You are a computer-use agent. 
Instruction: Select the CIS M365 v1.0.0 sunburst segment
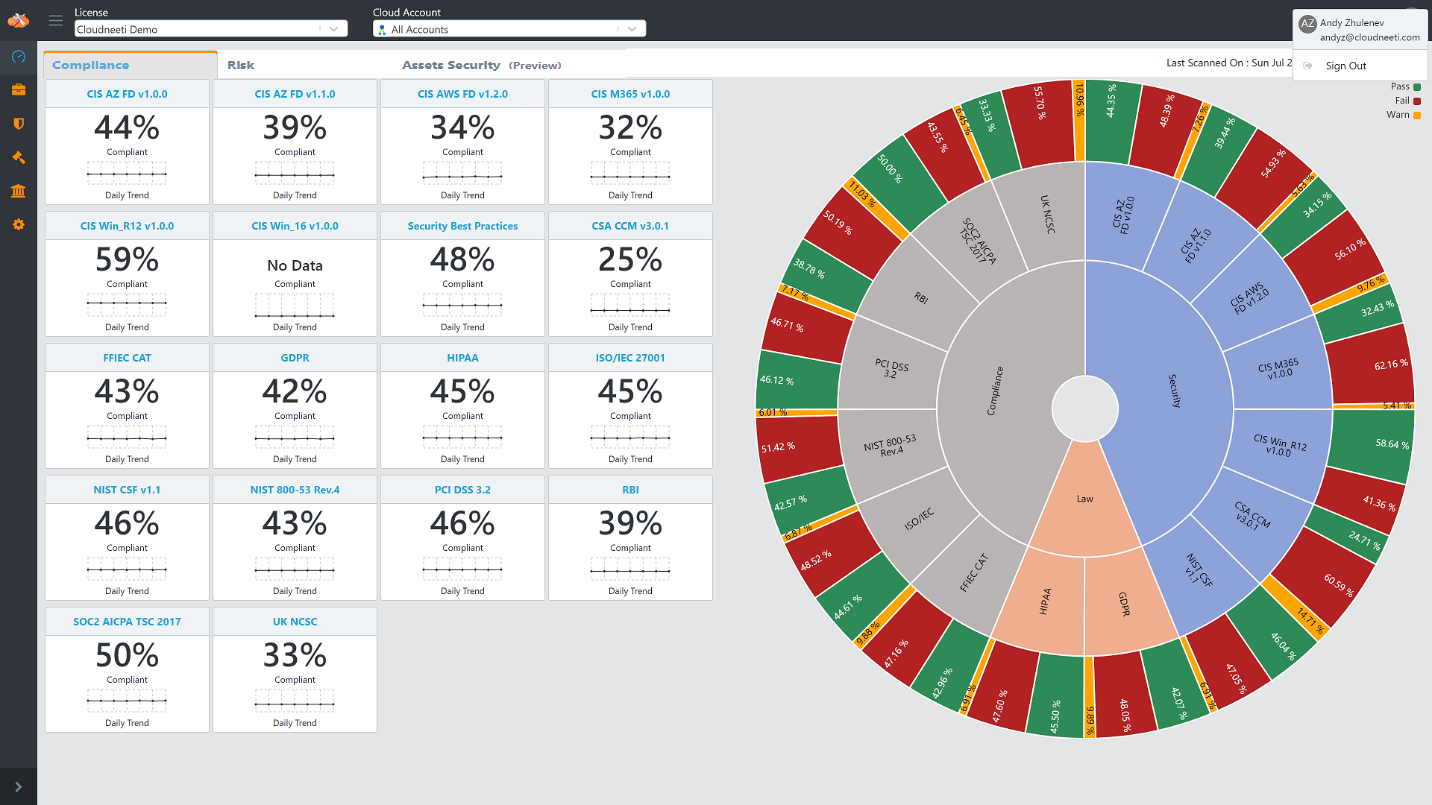pyautogui.click(x=1278, y=367)
